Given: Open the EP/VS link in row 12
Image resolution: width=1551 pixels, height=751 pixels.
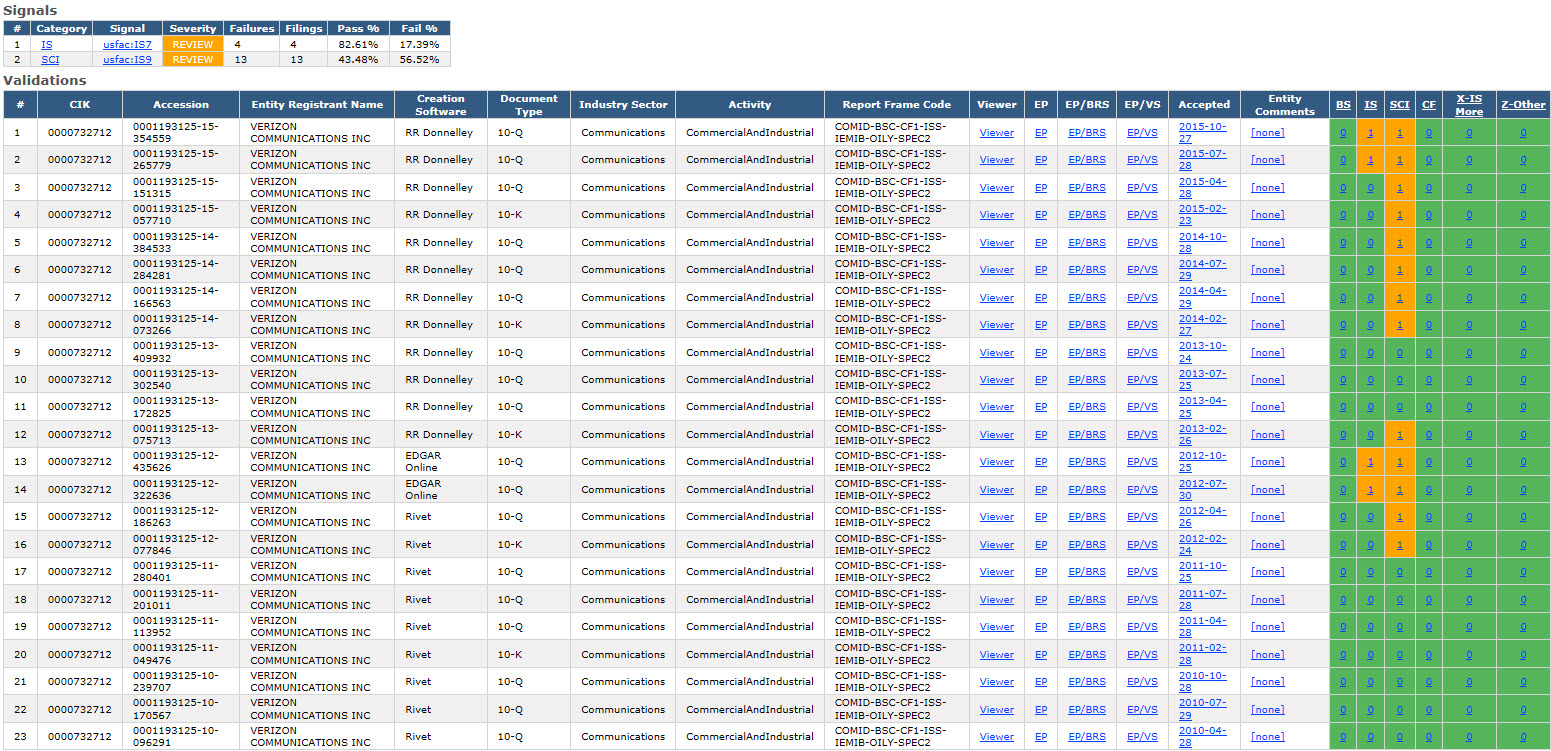Looking at the screenshot, I should click(1144, 435).
